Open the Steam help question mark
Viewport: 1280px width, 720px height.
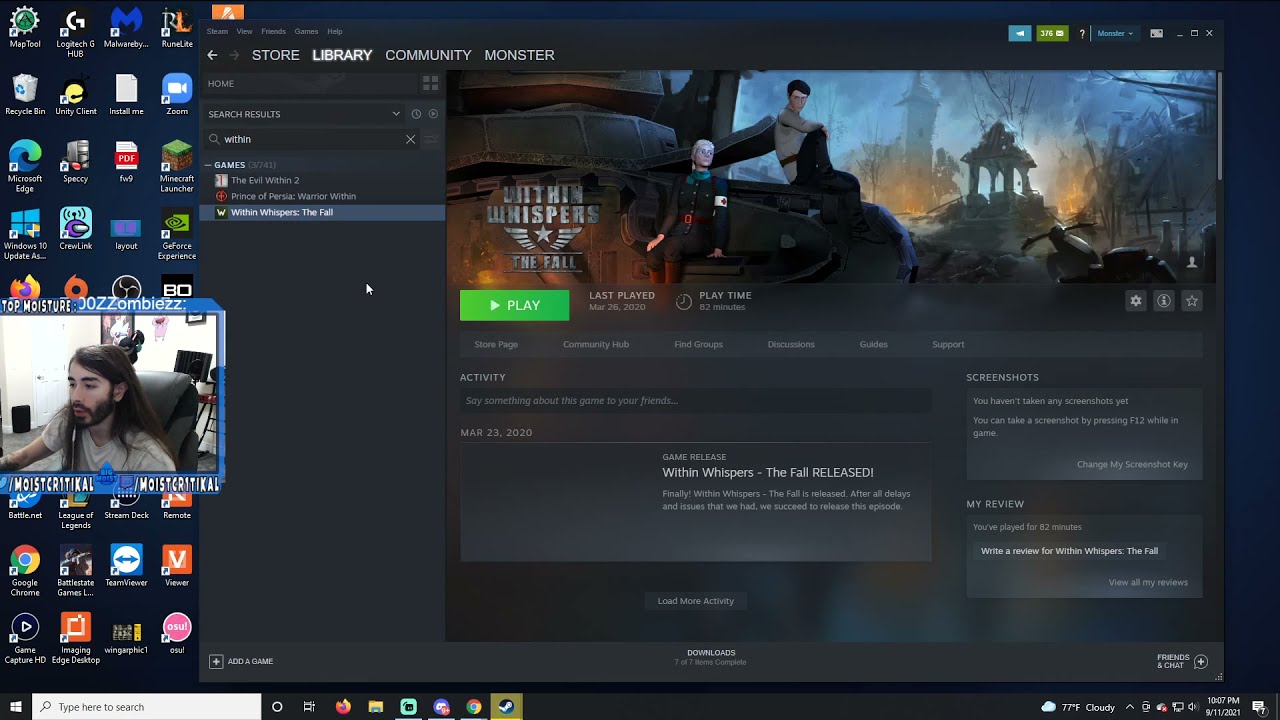(x=1082, y=34)
